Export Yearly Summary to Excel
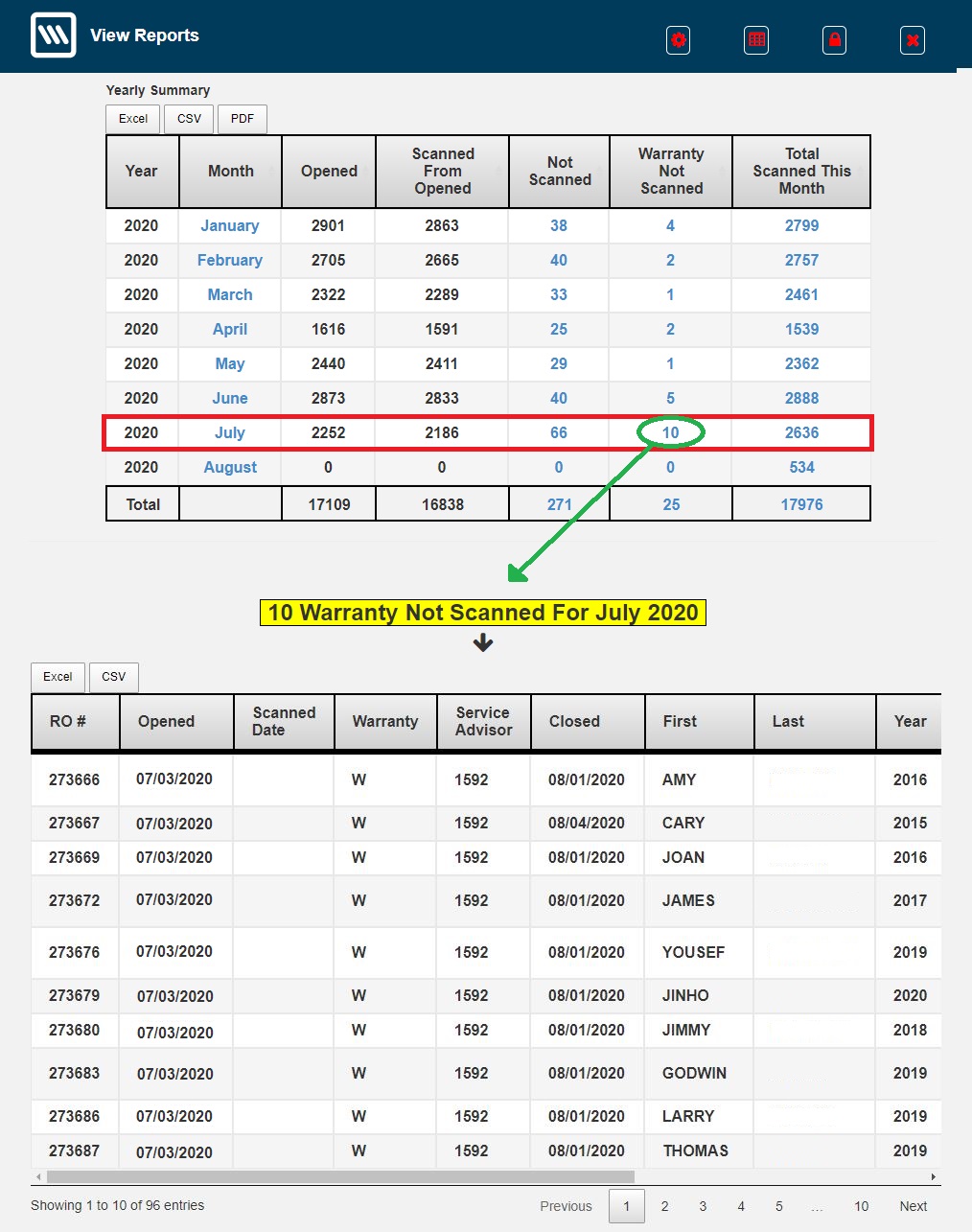Screen dimensions: 972x1232 coord(133,119)
